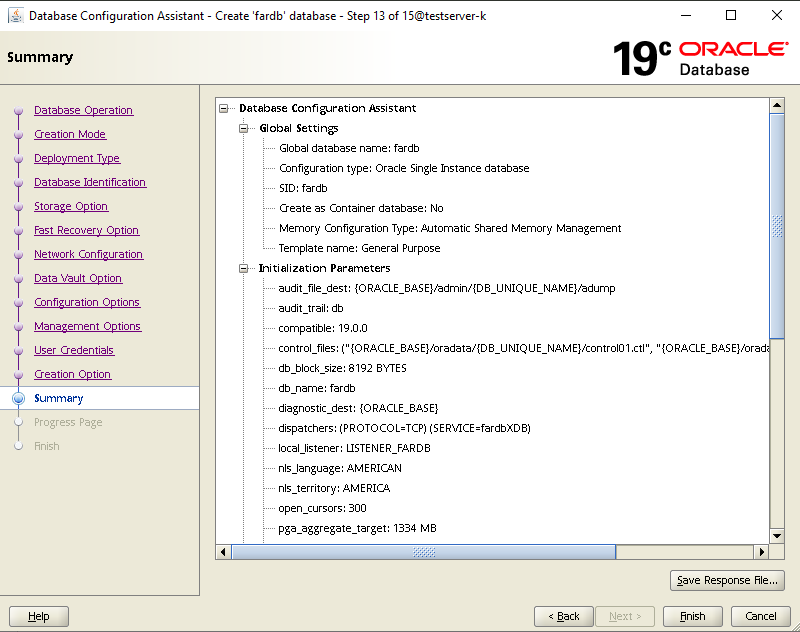800x632 pixels.
Task: Select 'nls_language: AMERICAN' row
Action: tap(340, 468)
